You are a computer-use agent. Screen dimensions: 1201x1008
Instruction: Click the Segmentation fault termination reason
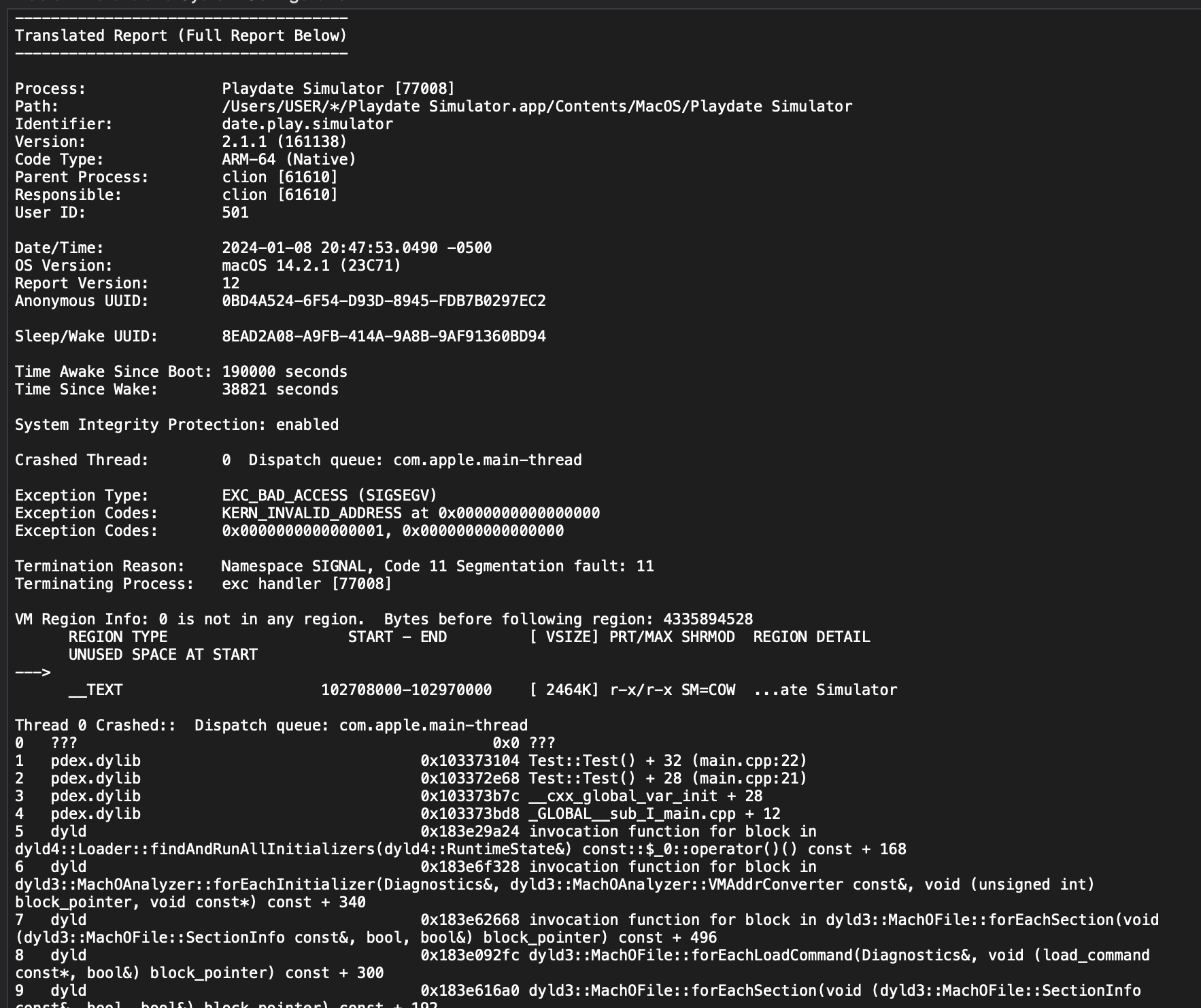click(438, 565)
